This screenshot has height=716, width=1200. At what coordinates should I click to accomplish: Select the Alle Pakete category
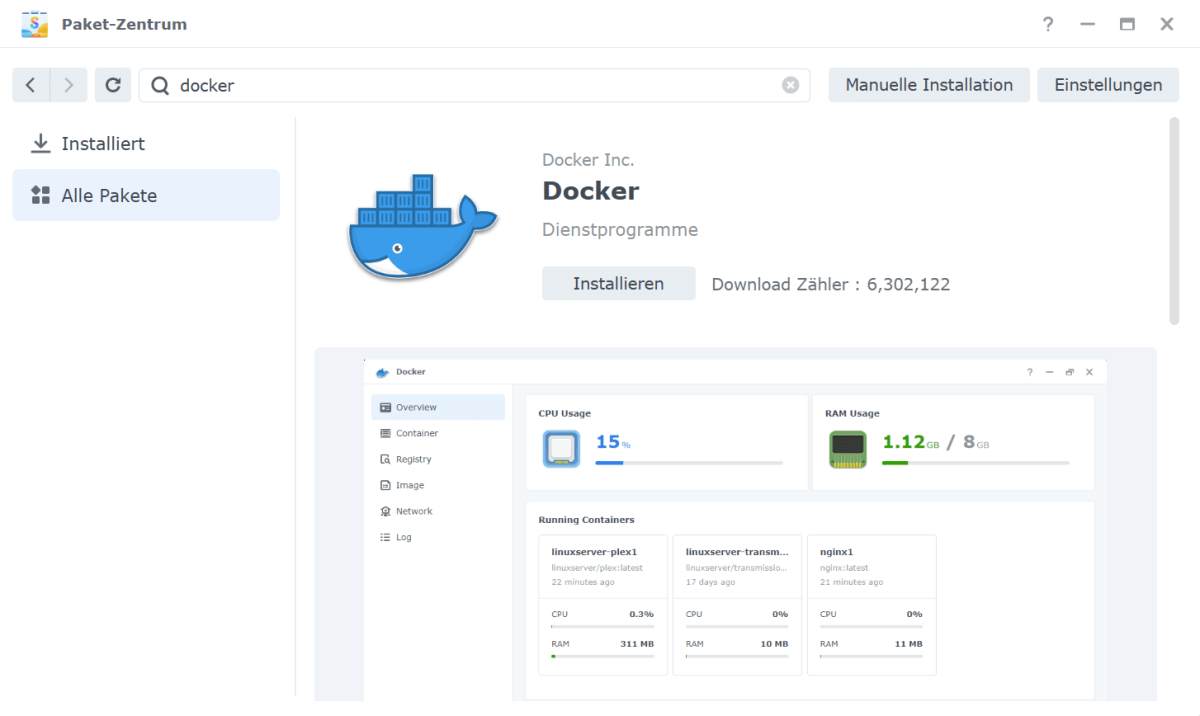tap(146, 195)
